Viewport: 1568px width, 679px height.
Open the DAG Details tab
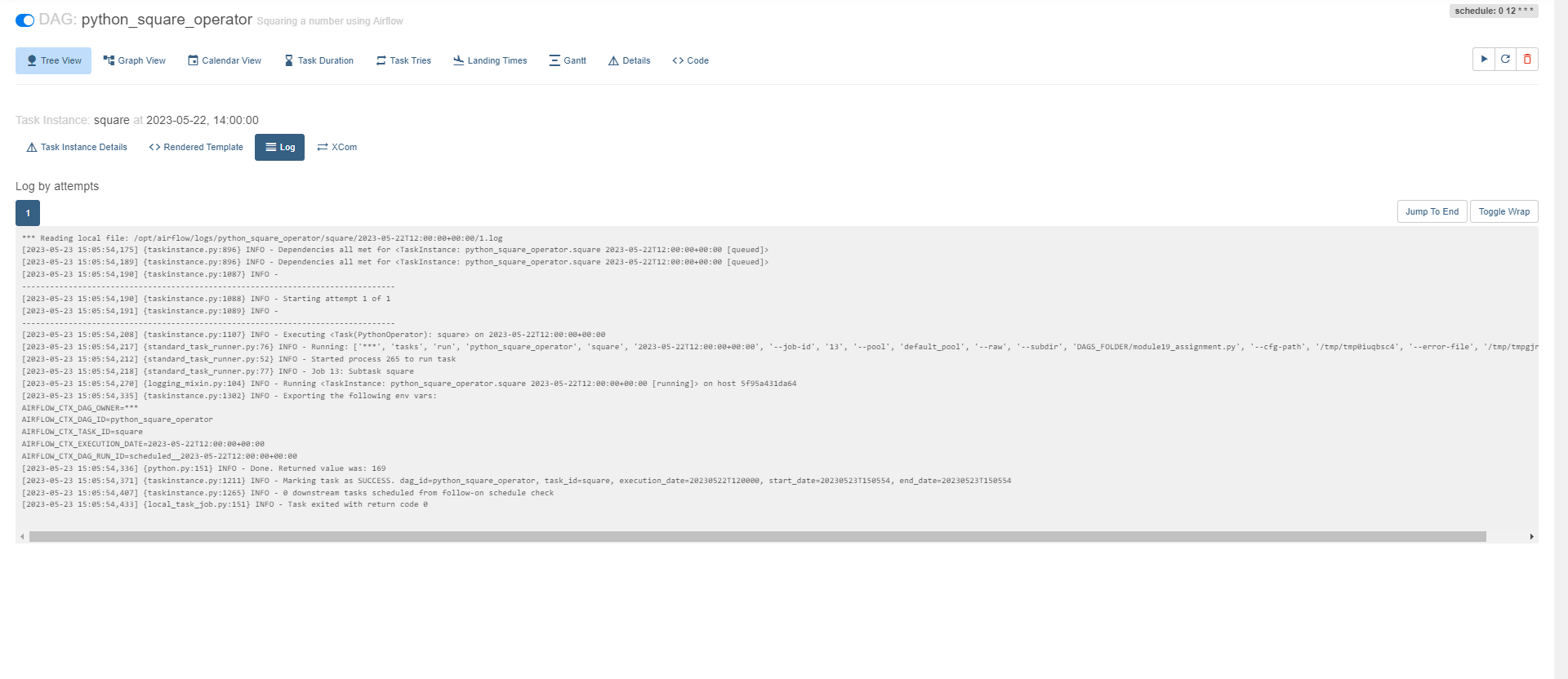pyautogui.click(x=630, y=60)
